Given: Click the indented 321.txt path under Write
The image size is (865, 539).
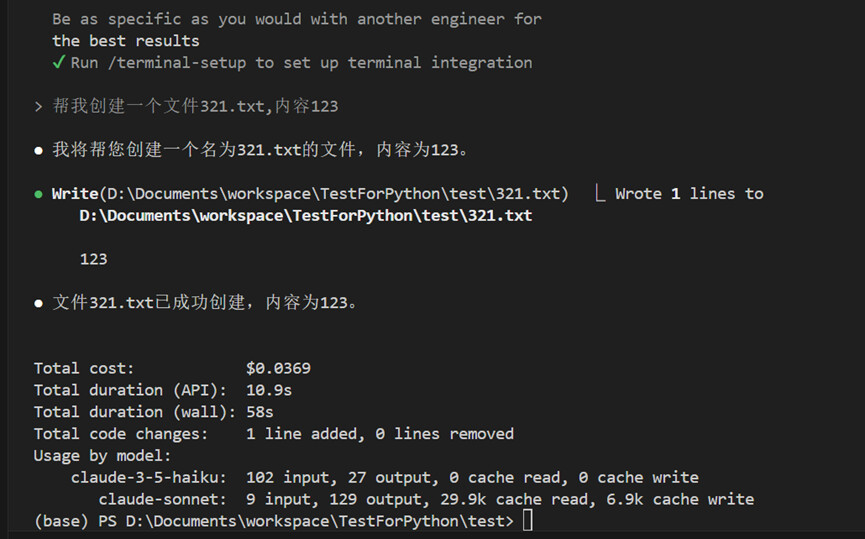Looking at the screenshot, I should pyautogui.click(x=306, y=216).
